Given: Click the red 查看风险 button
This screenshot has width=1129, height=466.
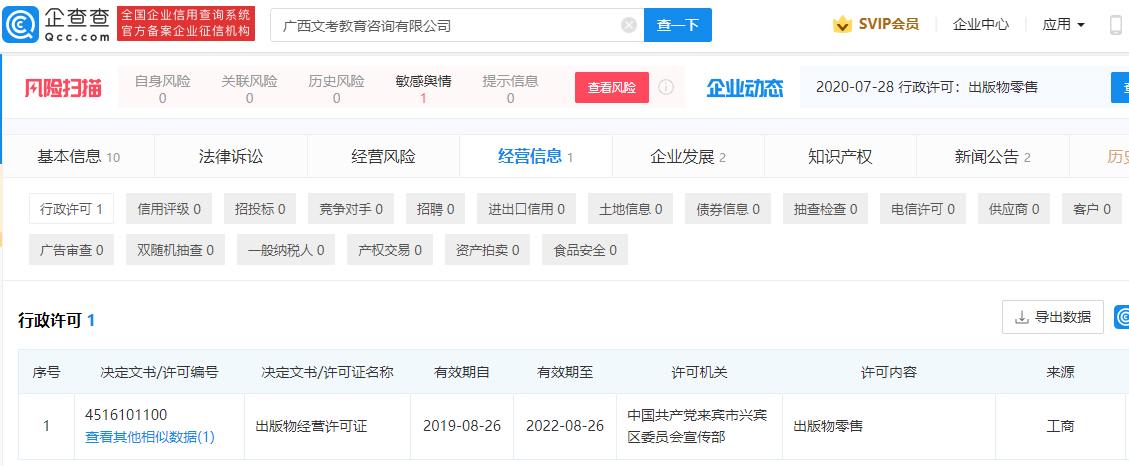Looking at the screenshot, I should [x=611, y=88].
